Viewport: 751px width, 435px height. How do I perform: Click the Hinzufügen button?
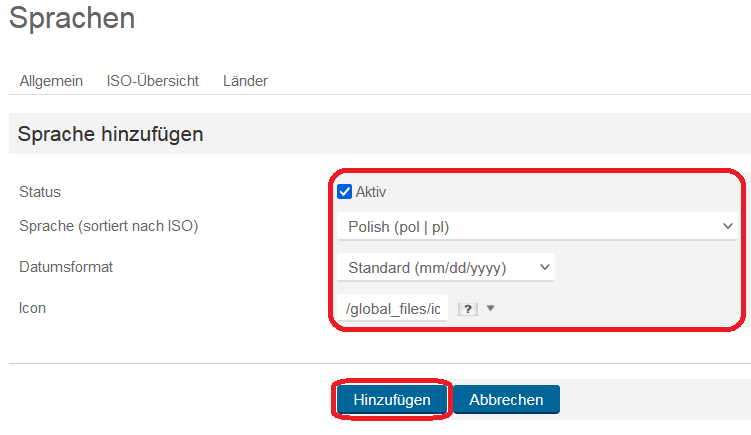[392, 400]
